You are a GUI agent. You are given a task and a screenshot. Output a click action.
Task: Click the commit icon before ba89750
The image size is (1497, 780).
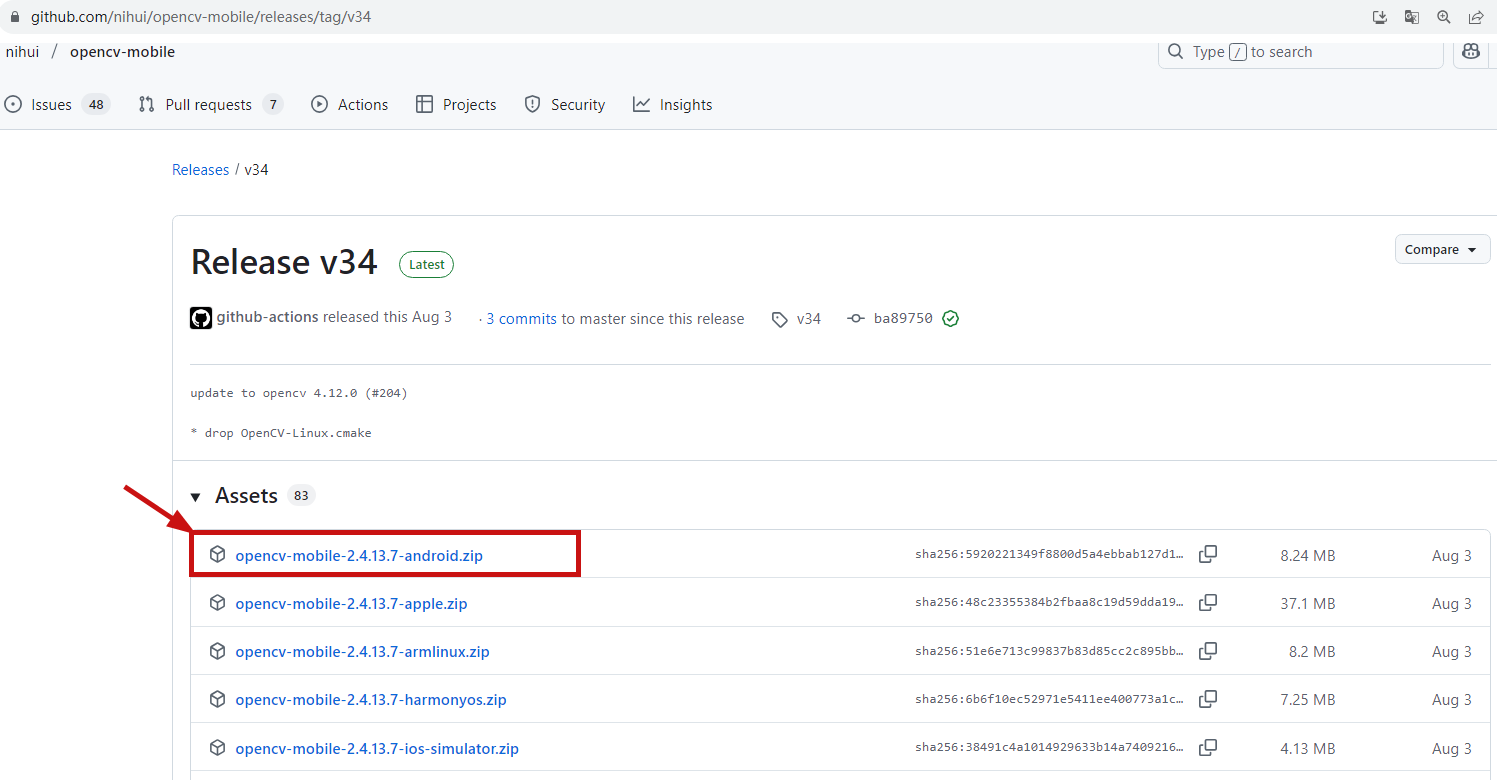pyautogui.click(x=855, y=318)
